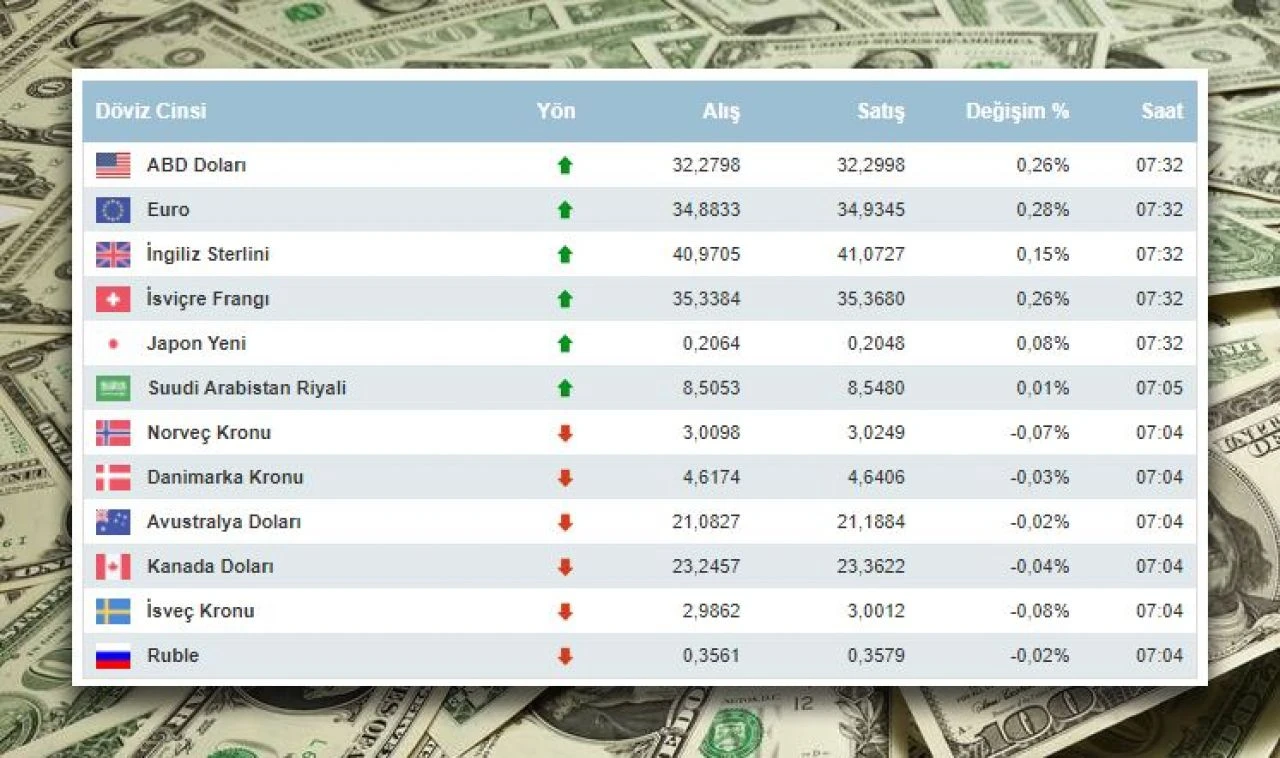Click the Swiss flag for İsviçre Frangı
Viewport: 1280px width, 758px height.
(x=114, y=298)
